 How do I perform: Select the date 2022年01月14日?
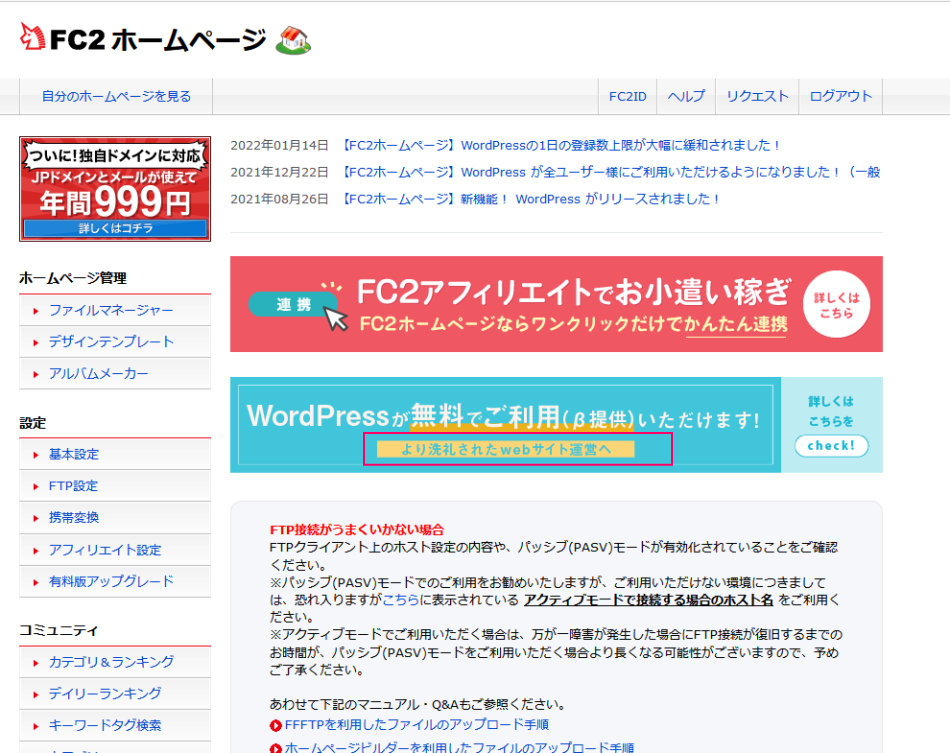click(279, 145)
